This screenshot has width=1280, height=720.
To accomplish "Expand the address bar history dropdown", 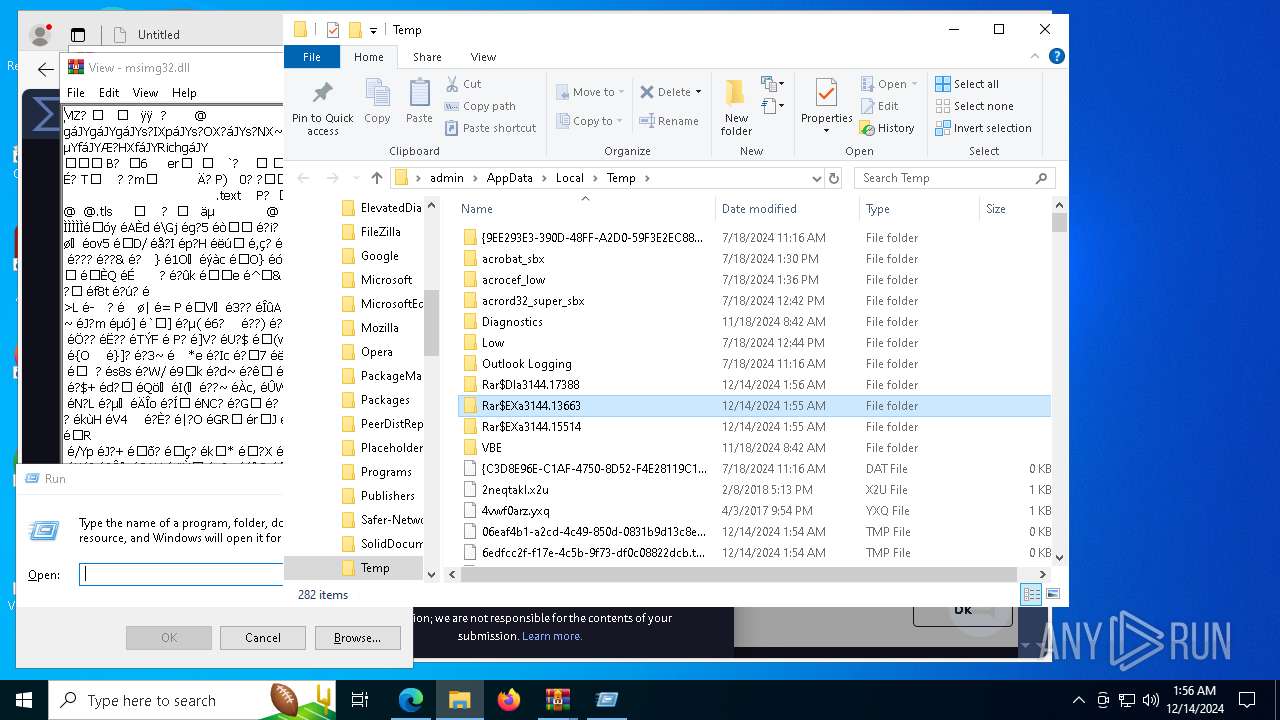I will coord(817,178).
